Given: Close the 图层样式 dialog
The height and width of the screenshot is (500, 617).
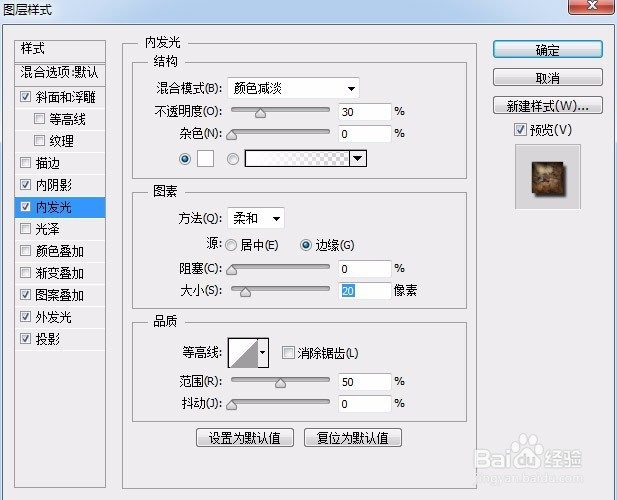Looking at the screenshot, I should [592, 6].
